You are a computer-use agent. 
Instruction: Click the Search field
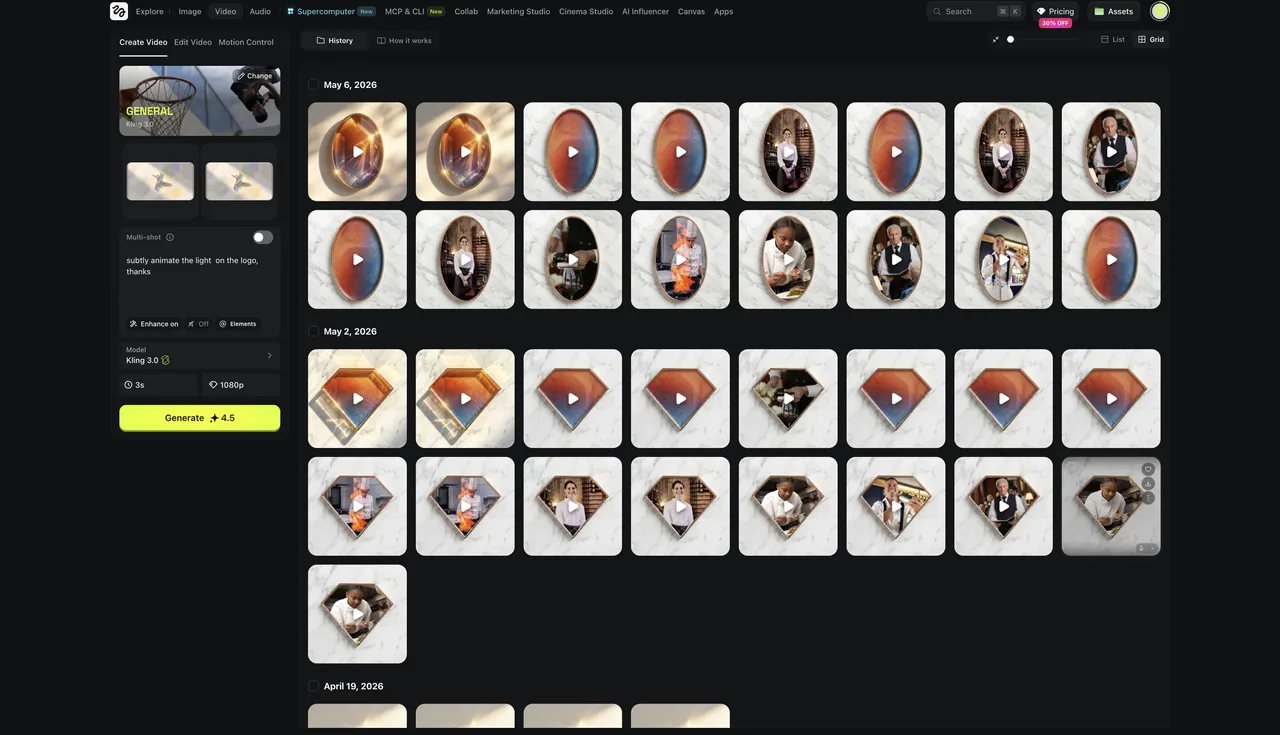coord(974,11)
